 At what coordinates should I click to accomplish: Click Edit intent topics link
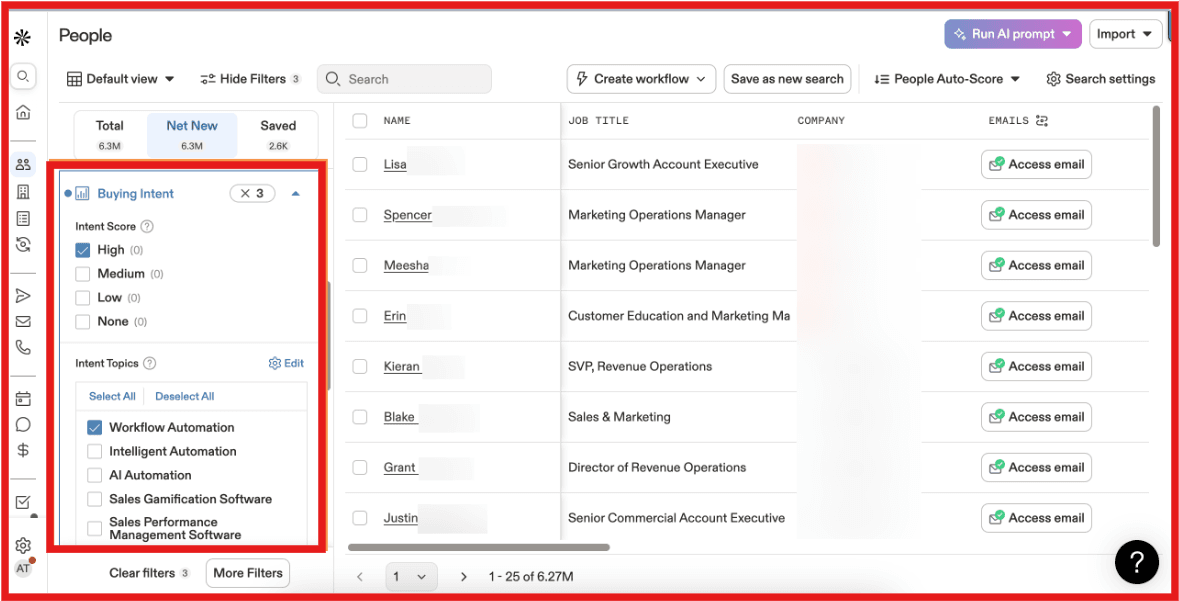pyautogui.click(x=286, y=363)
